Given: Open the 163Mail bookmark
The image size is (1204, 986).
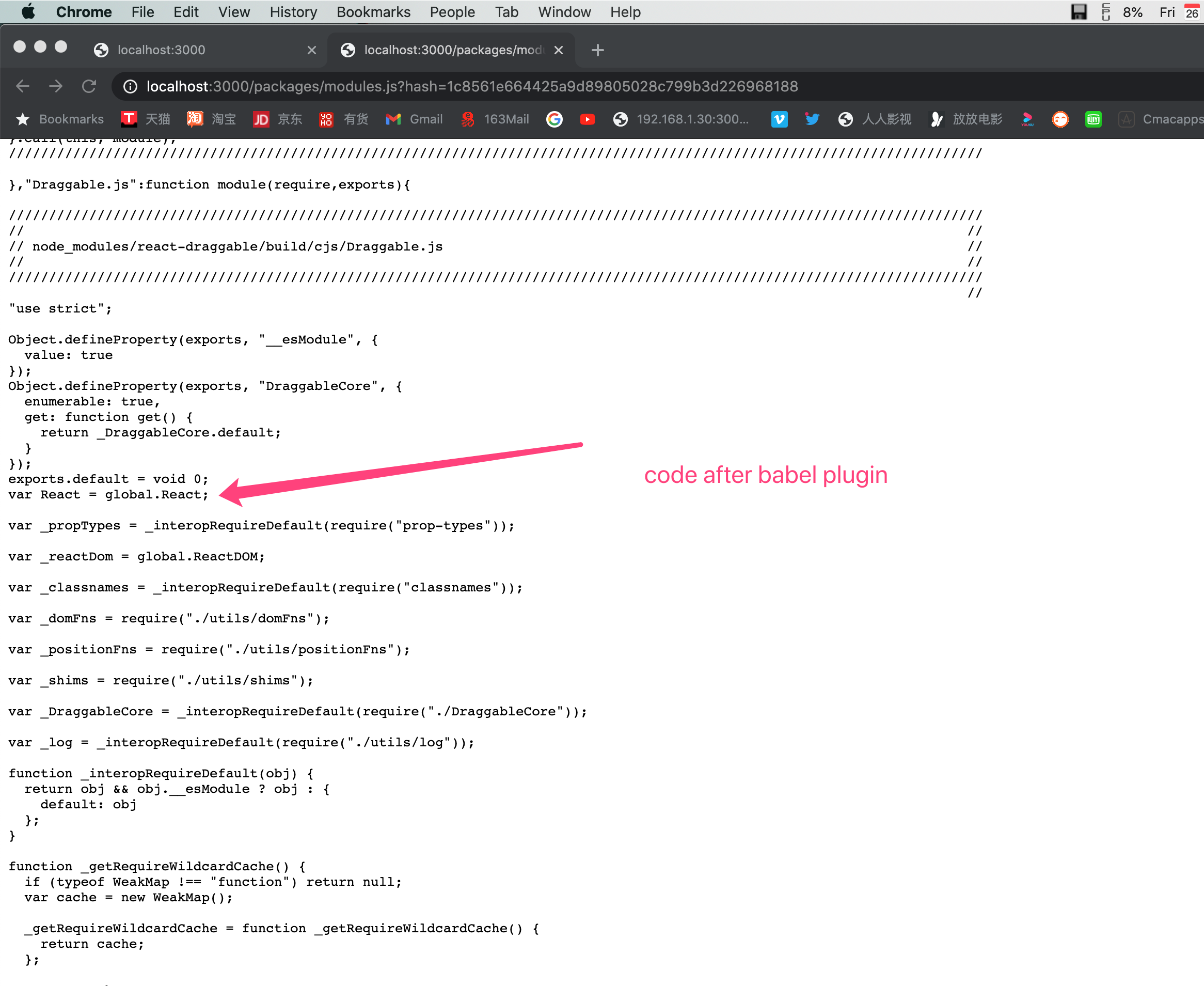Looking at the screenshot, I should click(x=495, y=119).
